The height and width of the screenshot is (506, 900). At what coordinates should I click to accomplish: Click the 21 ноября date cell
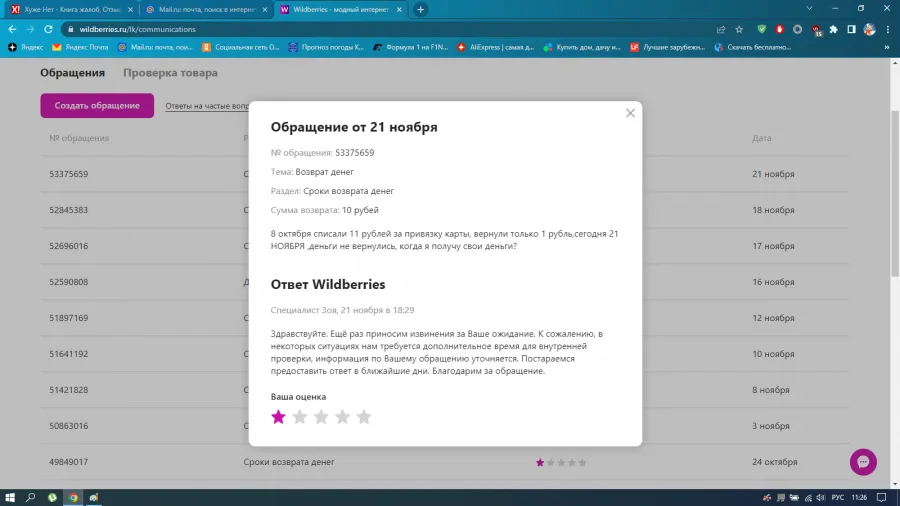pyautogui.click(x=773, y=174)
